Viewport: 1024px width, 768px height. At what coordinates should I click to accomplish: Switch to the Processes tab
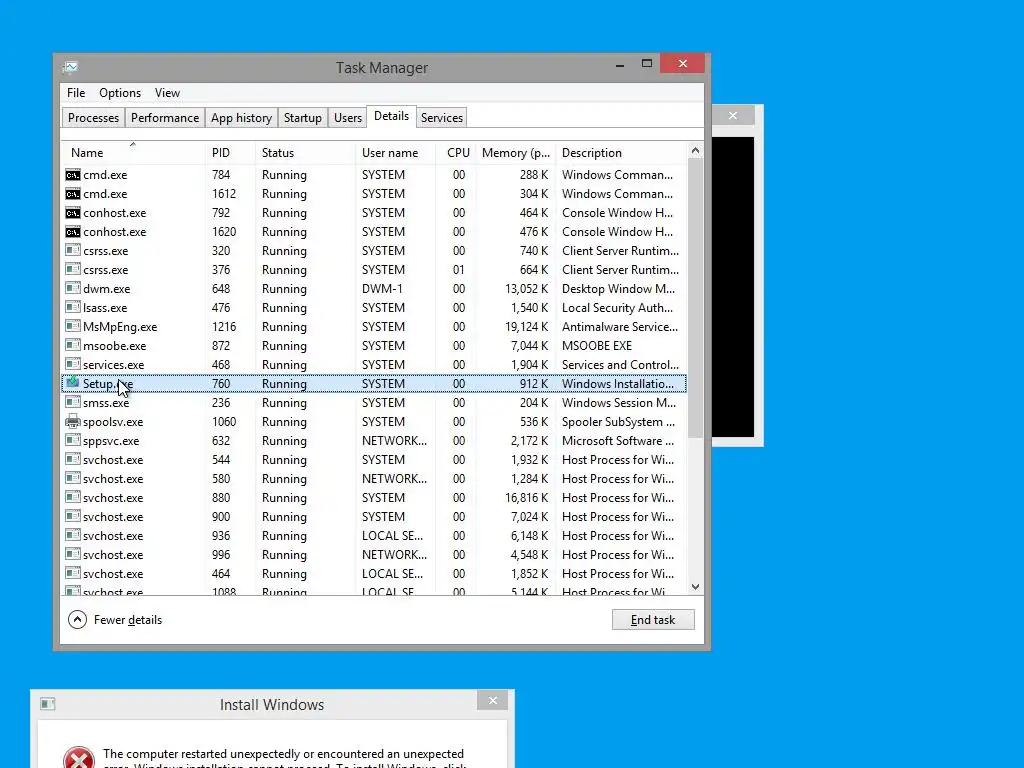point(93,118)
